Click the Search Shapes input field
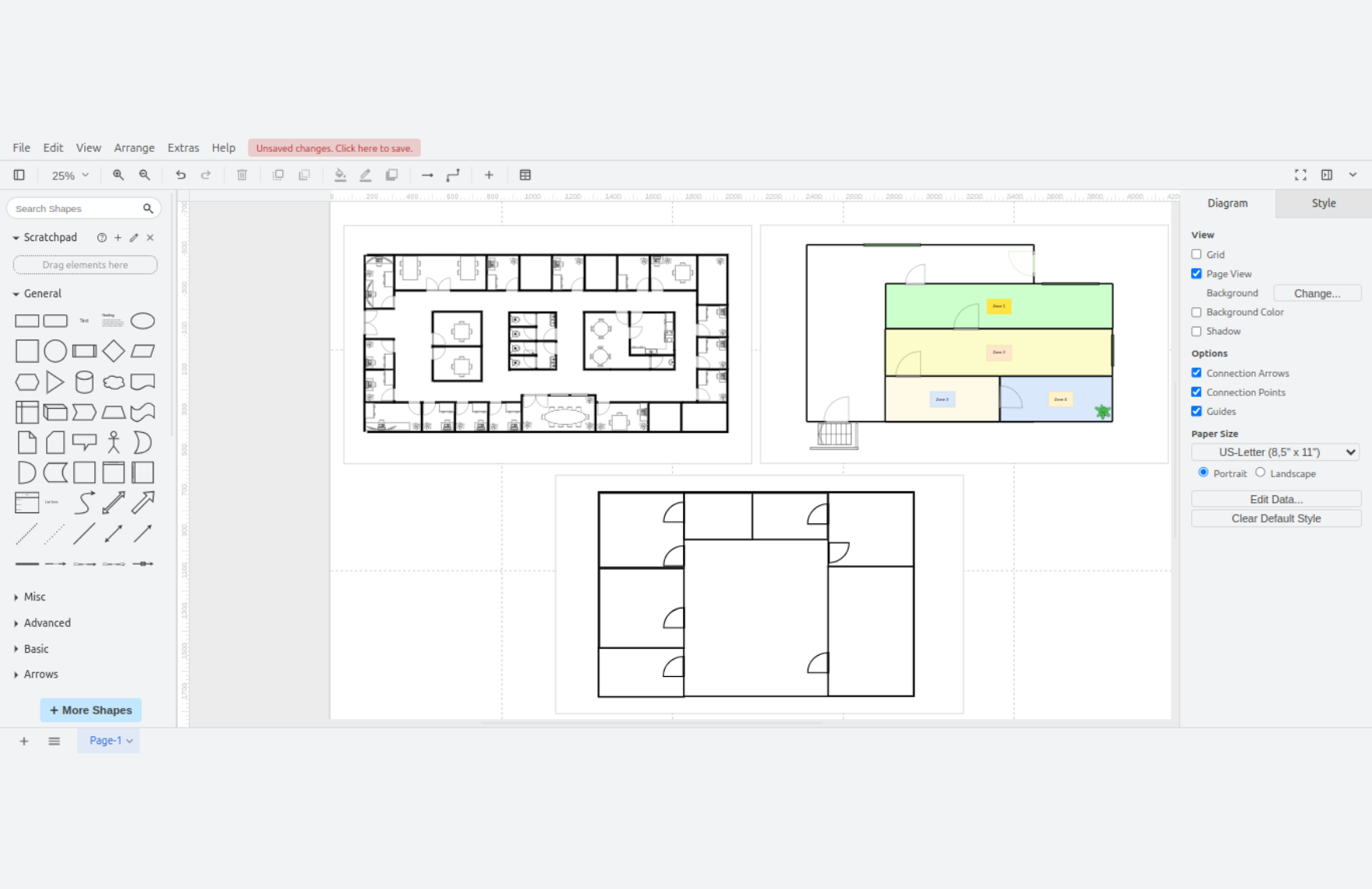The width and height of the screenshot is (1372, 889). tap(76, 209)
